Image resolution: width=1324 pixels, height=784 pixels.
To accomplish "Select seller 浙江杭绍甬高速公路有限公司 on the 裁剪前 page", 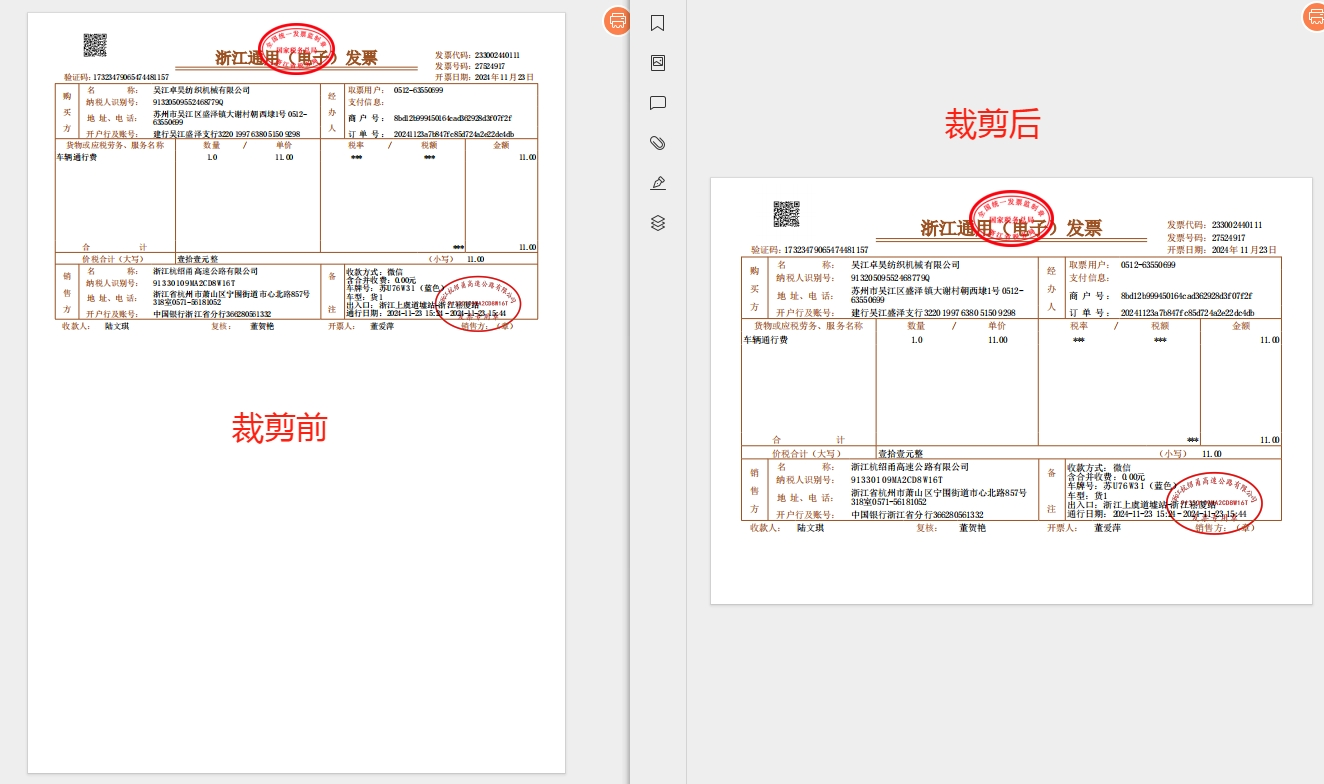I will pos(205,271).
